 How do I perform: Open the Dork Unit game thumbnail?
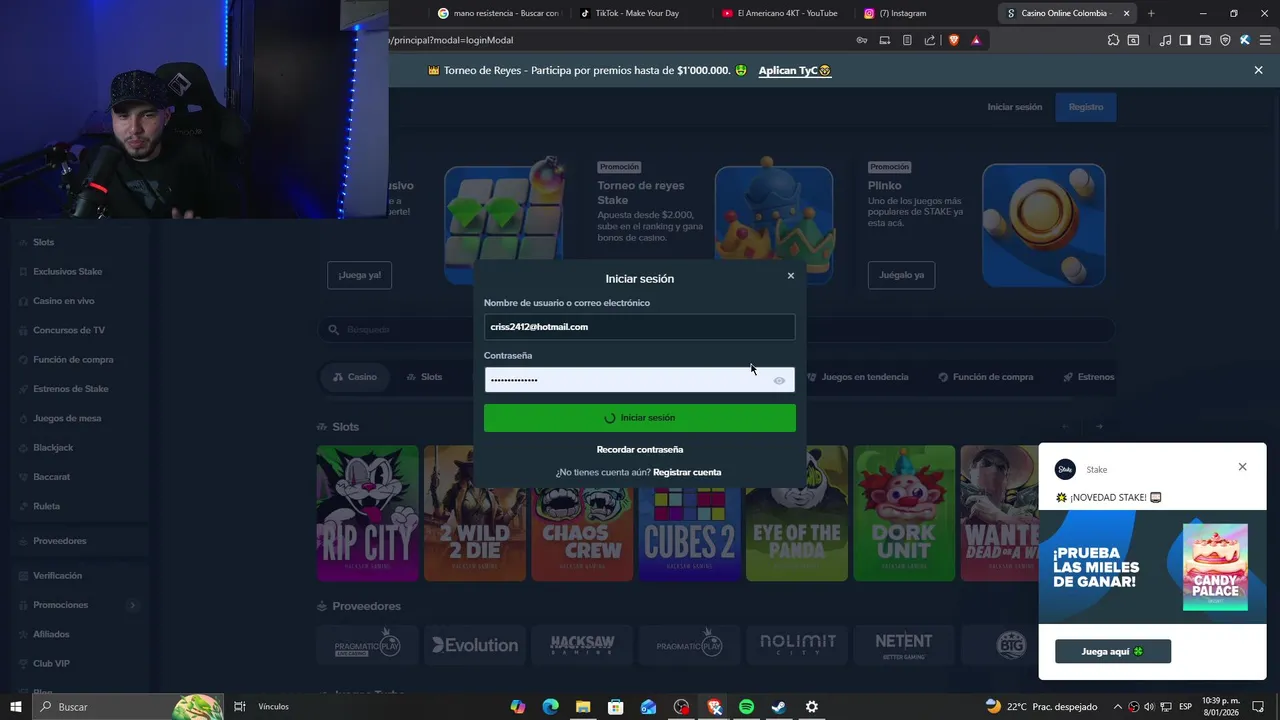[x=904, y=513]
